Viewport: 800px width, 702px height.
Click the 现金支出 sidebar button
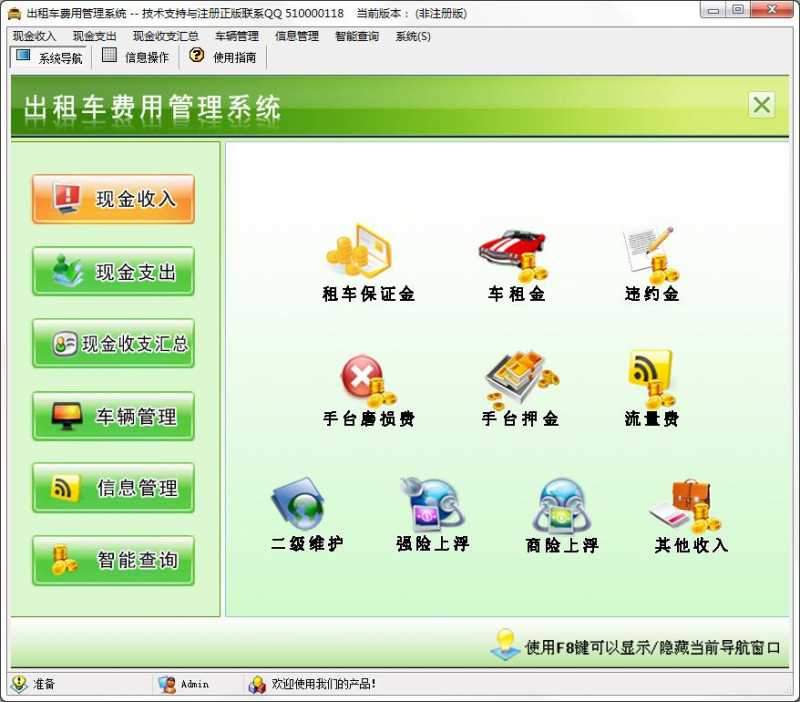(x=112, y=271)
